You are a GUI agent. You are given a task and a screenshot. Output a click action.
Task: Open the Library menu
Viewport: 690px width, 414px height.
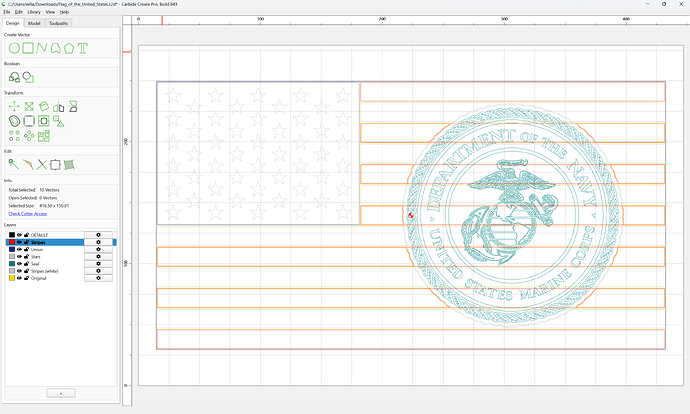point(34,12)
